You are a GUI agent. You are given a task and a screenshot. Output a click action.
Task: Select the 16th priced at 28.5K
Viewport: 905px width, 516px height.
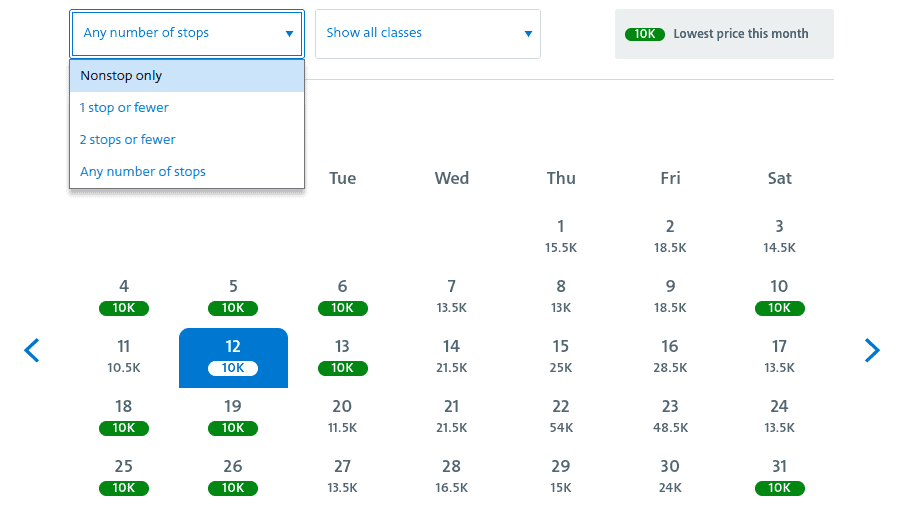click(670, 357)
